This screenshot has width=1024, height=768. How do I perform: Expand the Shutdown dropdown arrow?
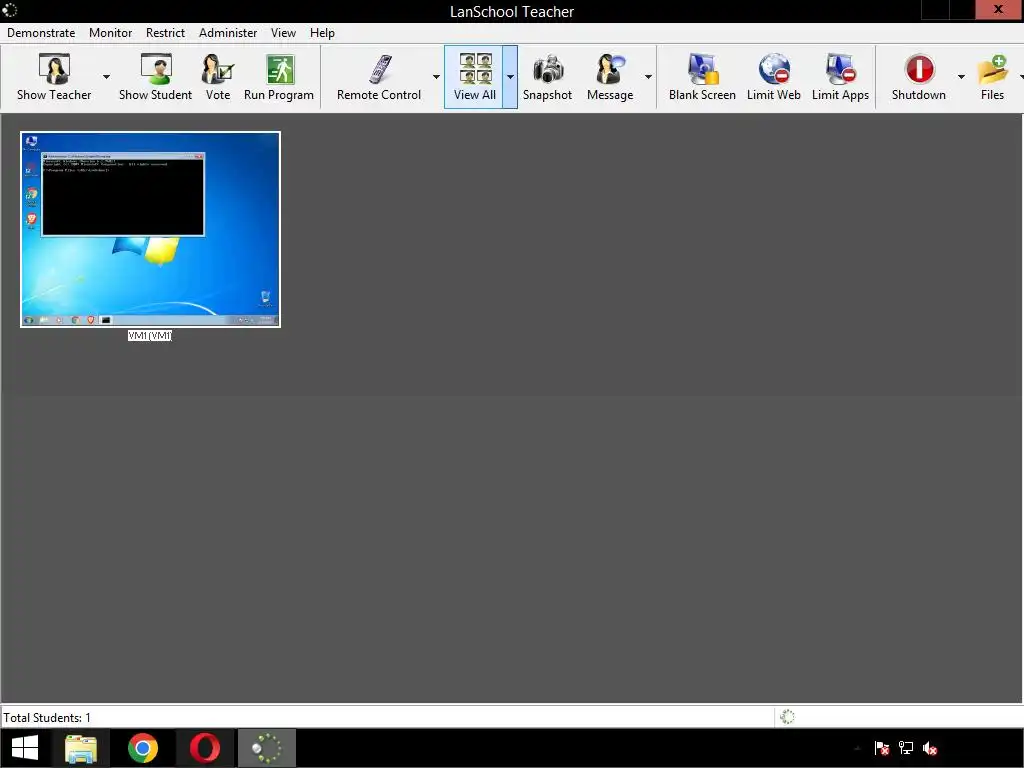click(x=961, y=77)
